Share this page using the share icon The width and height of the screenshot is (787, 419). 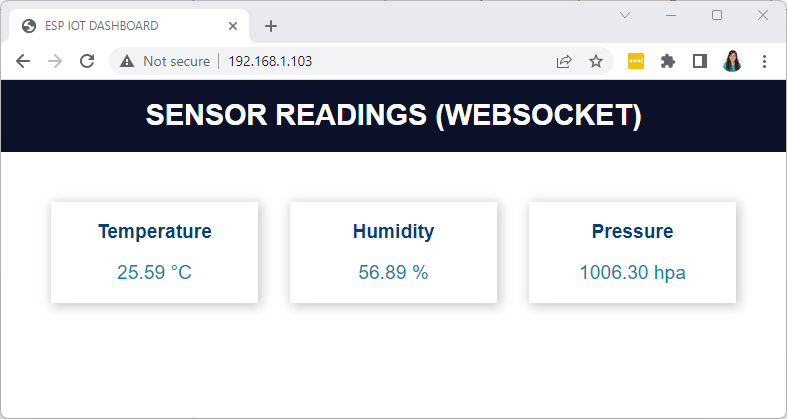click(x=564, y=61)
